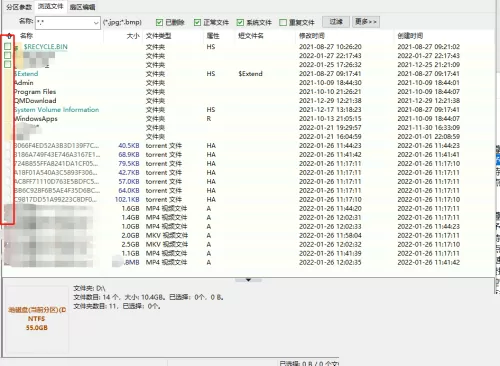This screenshot has height=366, width=500.
Task: Click the NTFS 55.0GB disk thumbnail
Action: click(37, 319)
